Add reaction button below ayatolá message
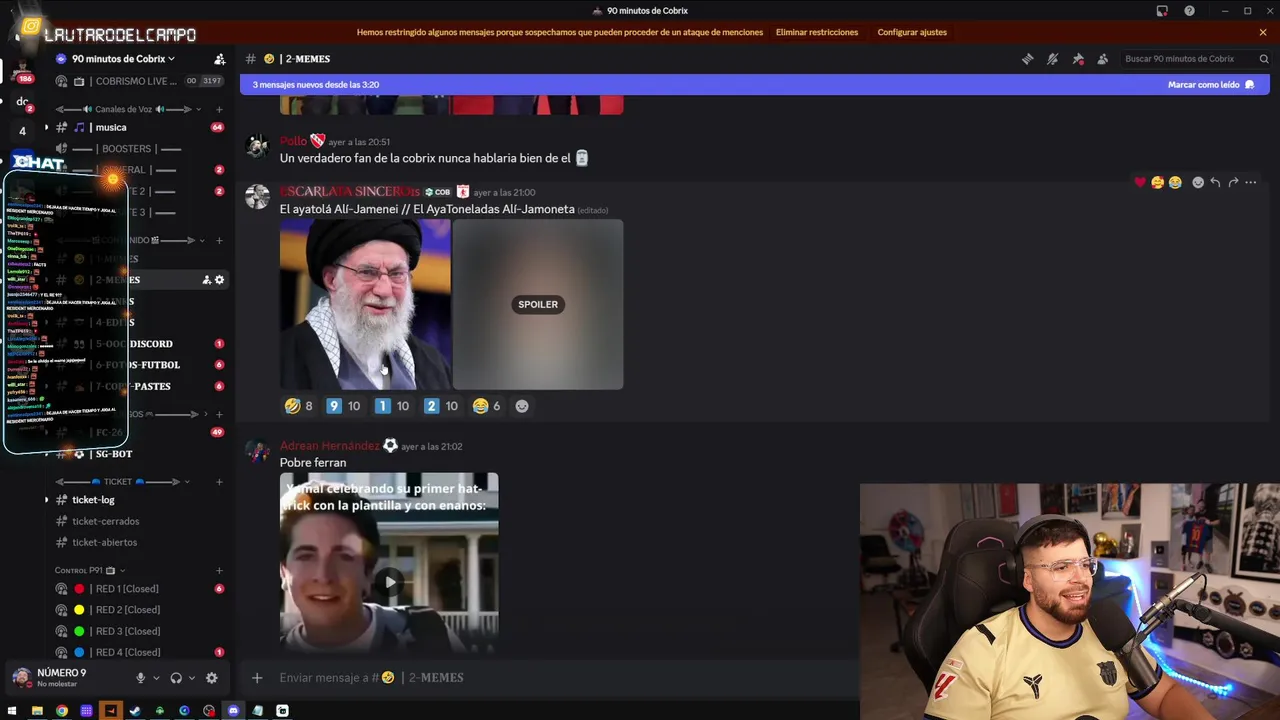1280x720 pixels. click(522, 406)
